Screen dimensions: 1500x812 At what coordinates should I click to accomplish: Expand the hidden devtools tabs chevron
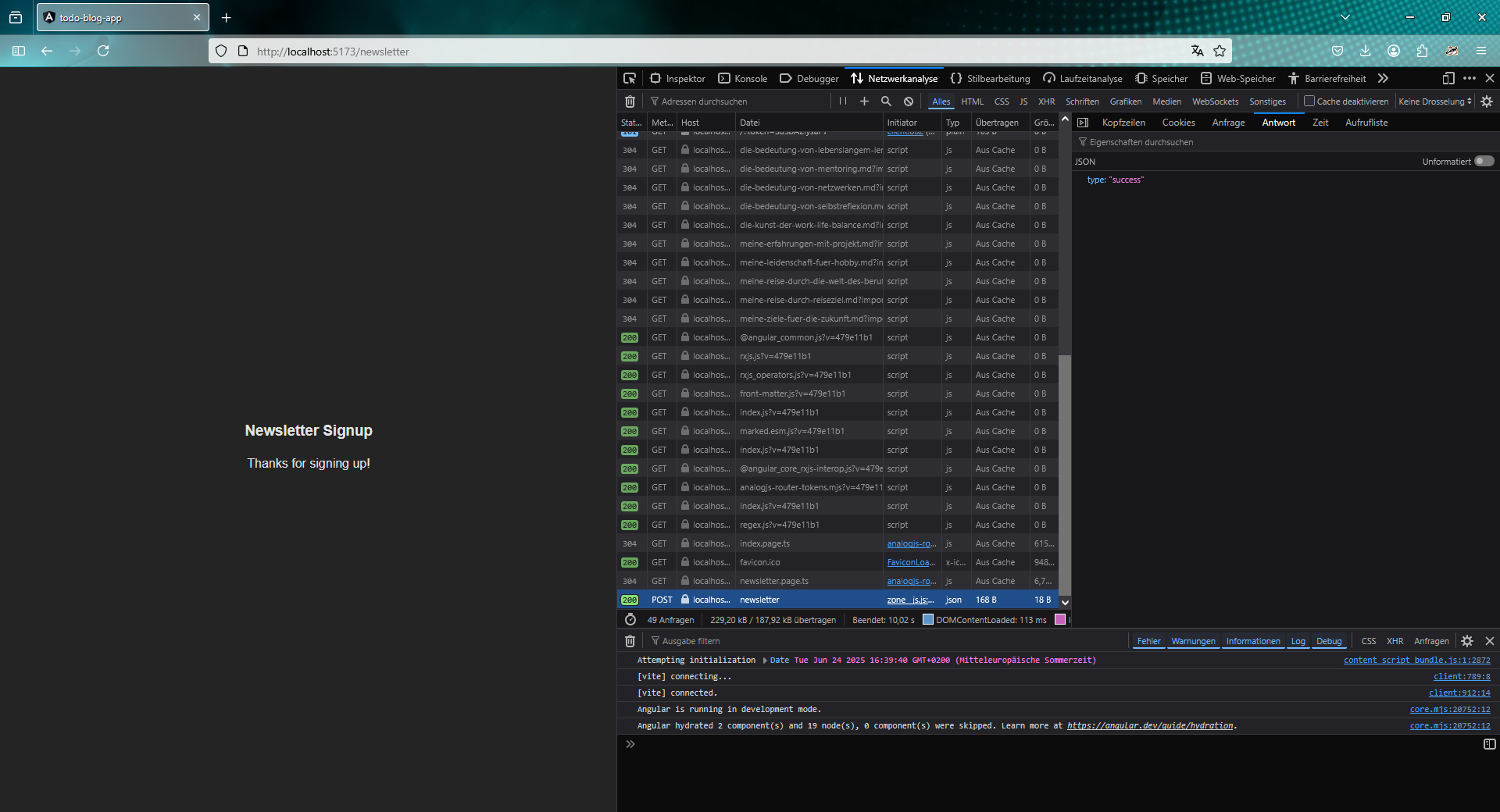[1383, 78]
